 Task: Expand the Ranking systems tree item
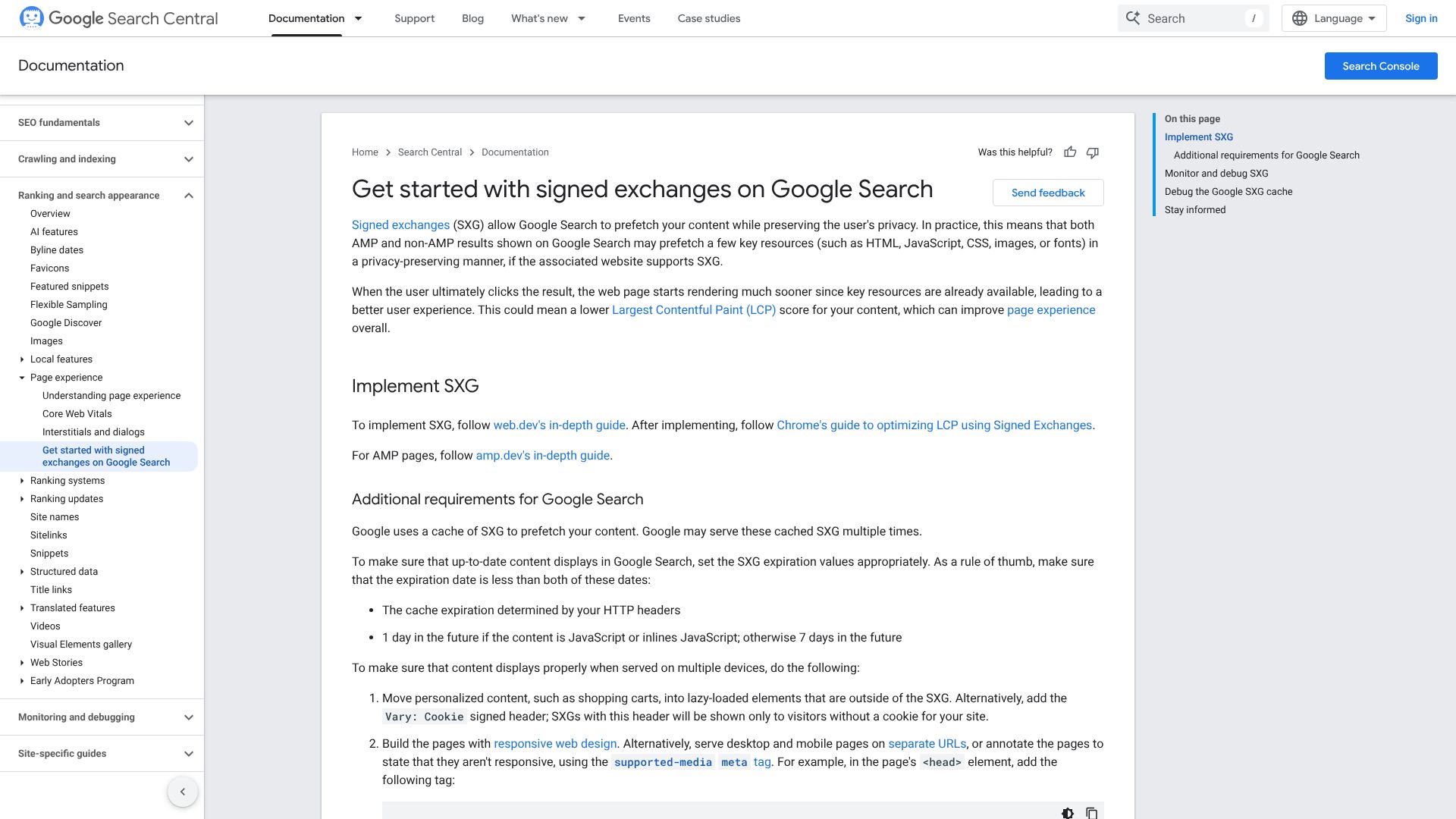click(22, 481)
